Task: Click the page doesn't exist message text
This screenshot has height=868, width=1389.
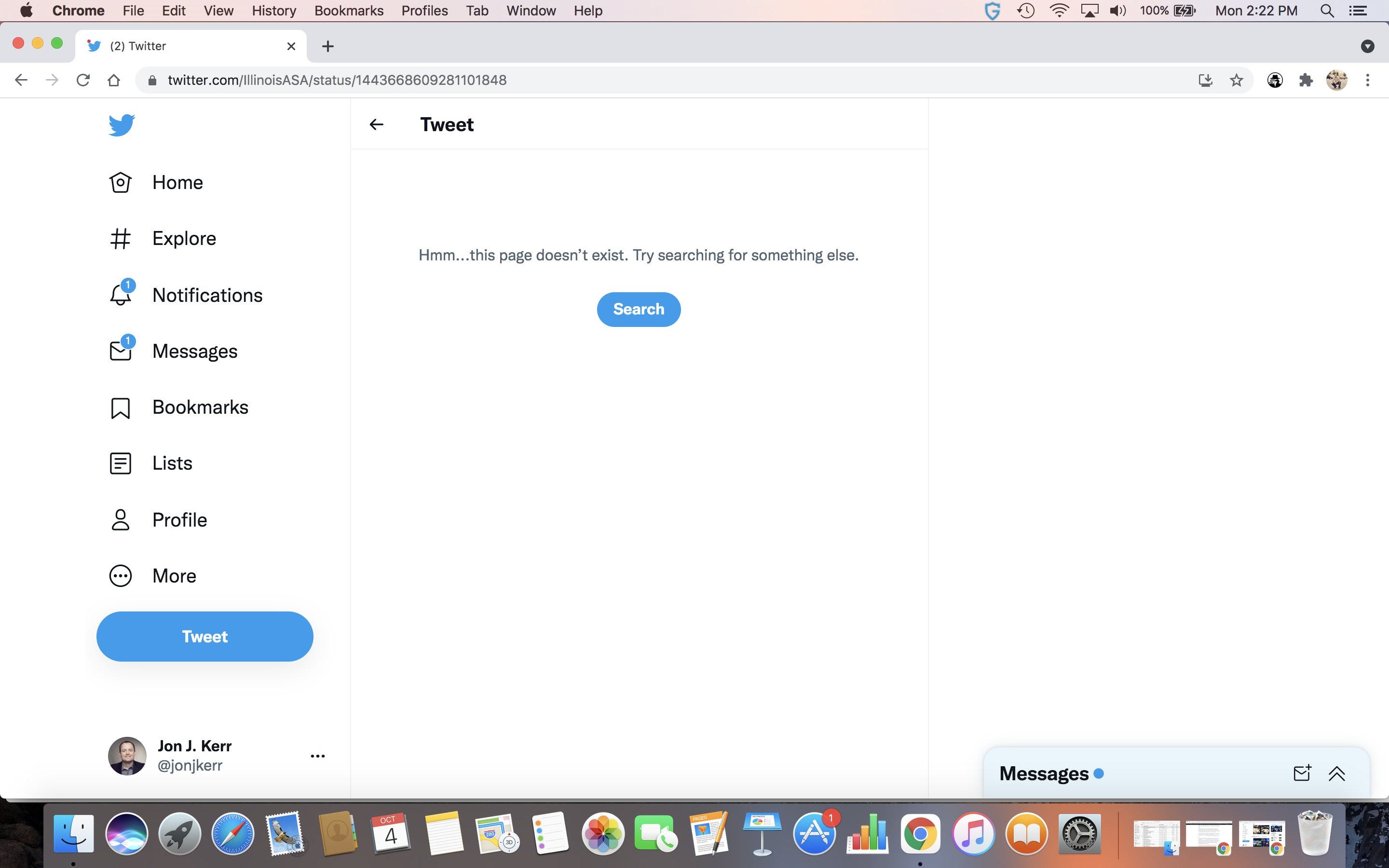Action: click(638, 255)
